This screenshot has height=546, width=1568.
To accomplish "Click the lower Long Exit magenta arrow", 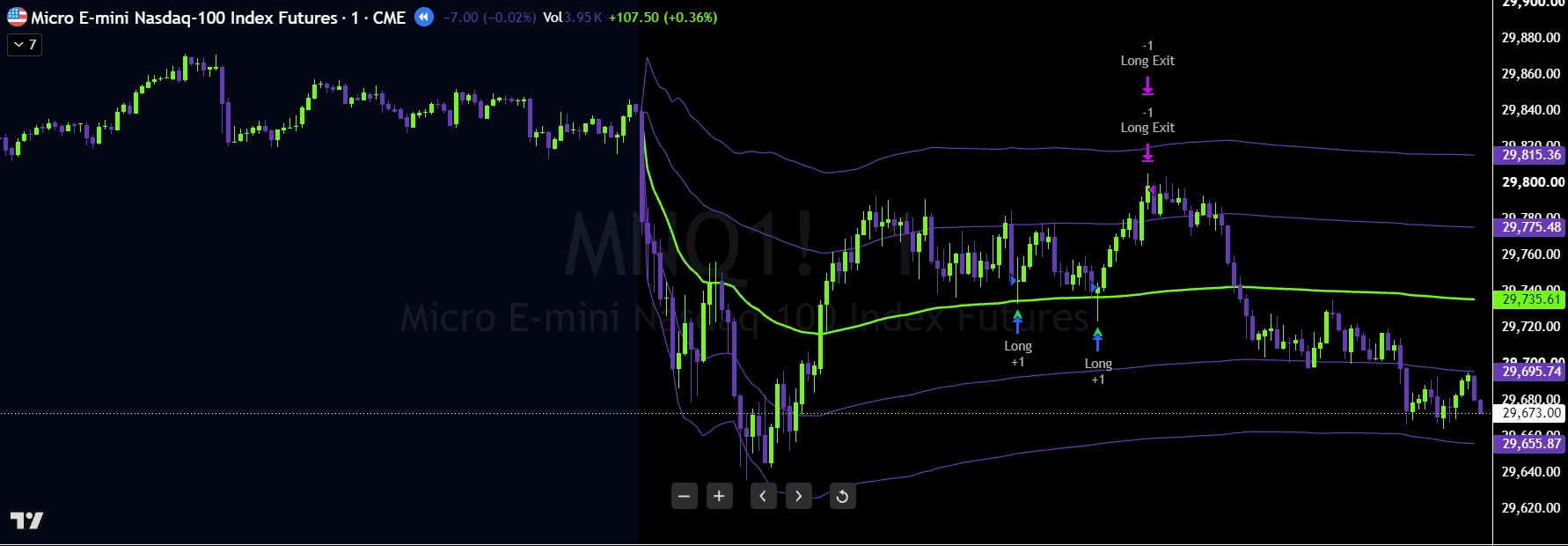I will 1147,152.
